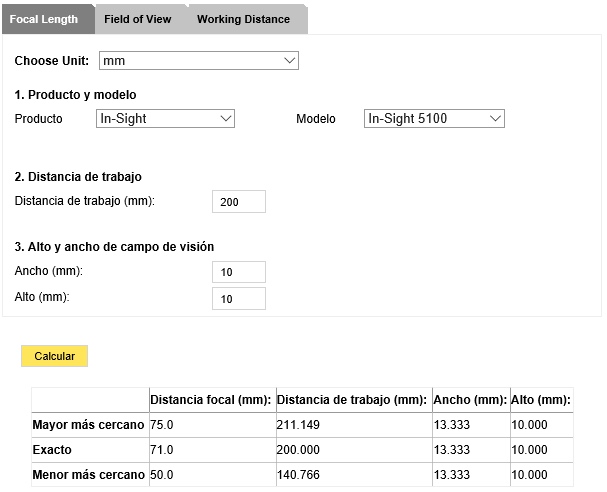607x492 pixels.
Task: Open the Modelo dropdown showing In-Sight 5100
Action: (434, 119)
